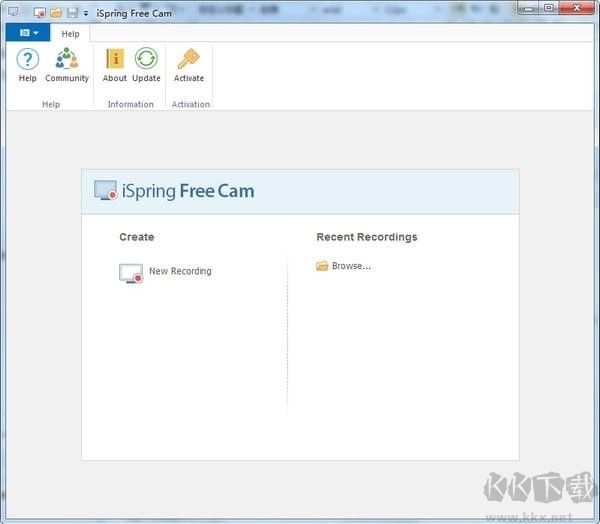Image resolution: width=600 pixels, height=524 pixels.
Task: Click New Recording quick-access toolbar icon
Action: click(x=39, y=13)
